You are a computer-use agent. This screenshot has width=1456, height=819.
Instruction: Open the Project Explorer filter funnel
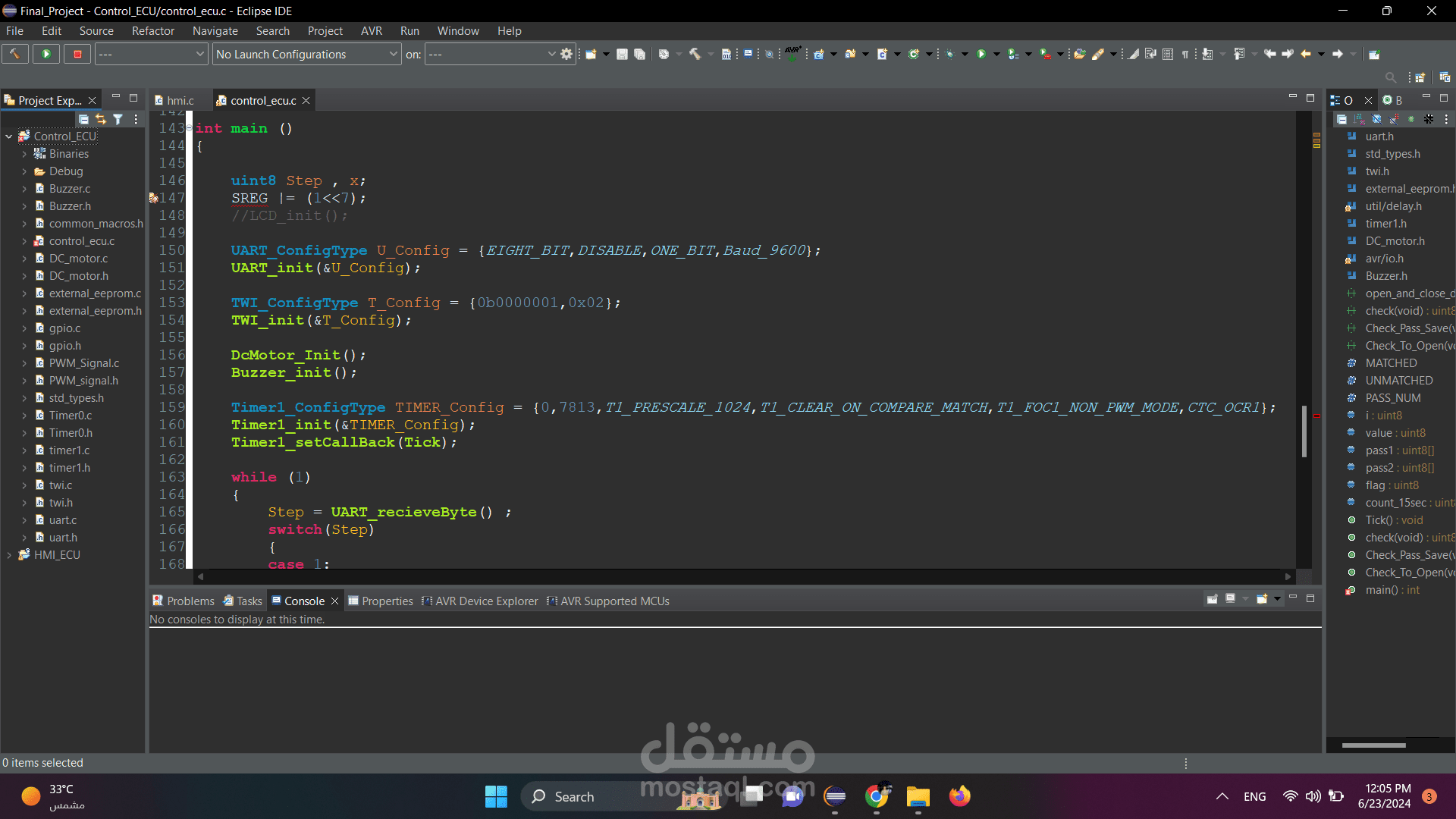click(118, 119)
